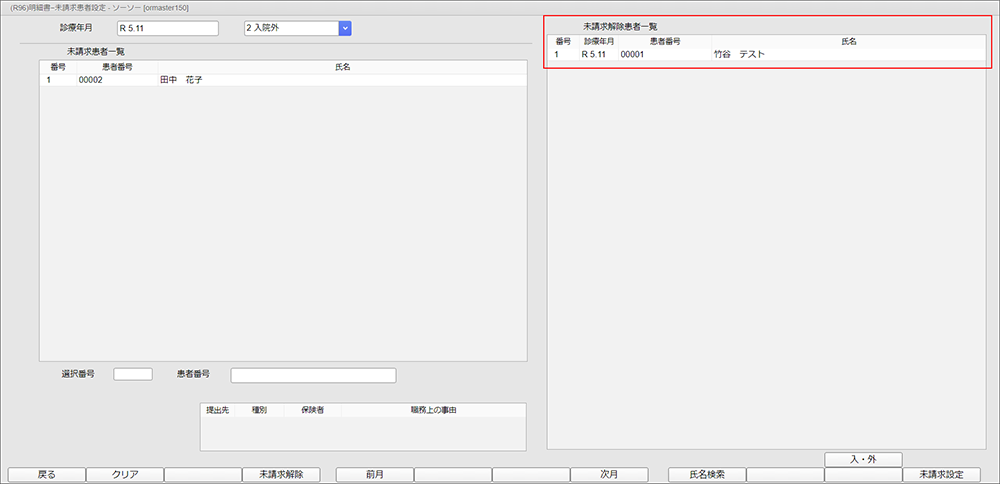Screen dimensions: 1000x484
Task: Click the 未請求解除 button
Action: tap(281, 475)
